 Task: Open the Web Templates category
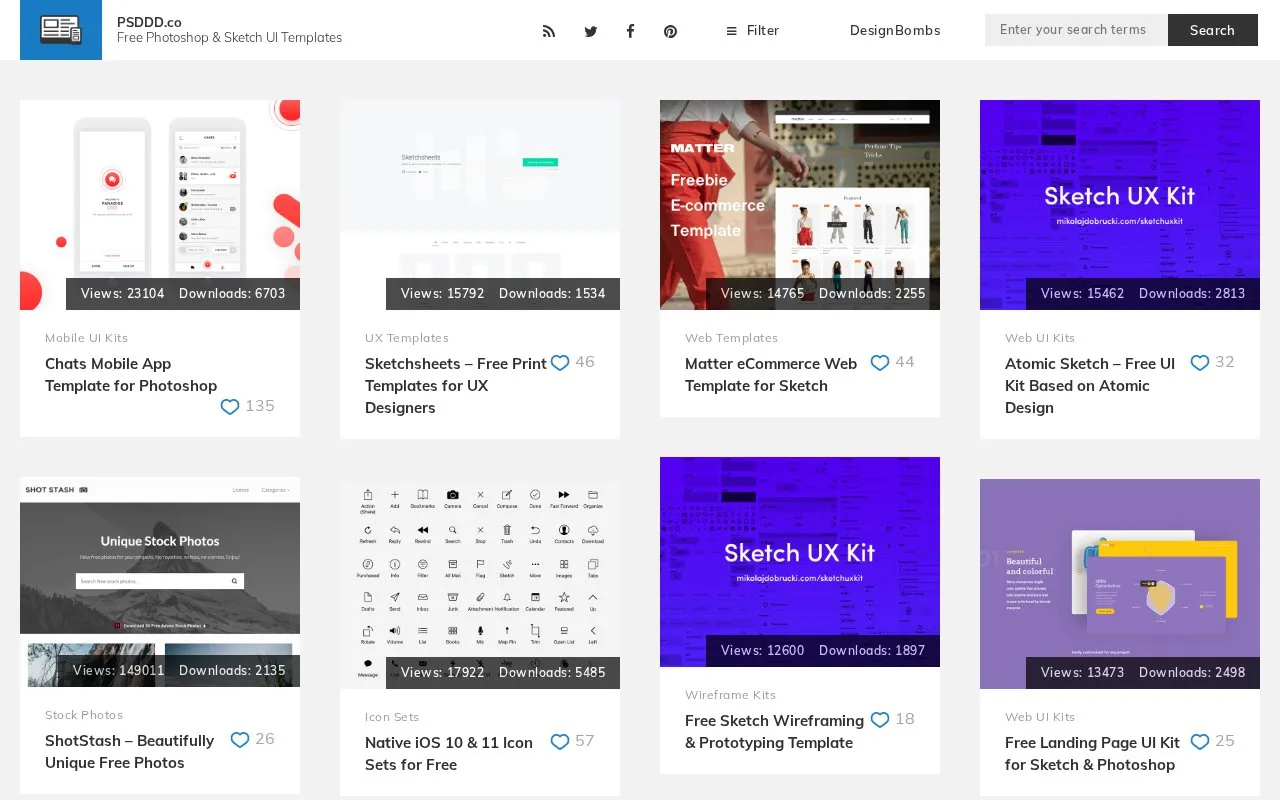tap(731, 338)
